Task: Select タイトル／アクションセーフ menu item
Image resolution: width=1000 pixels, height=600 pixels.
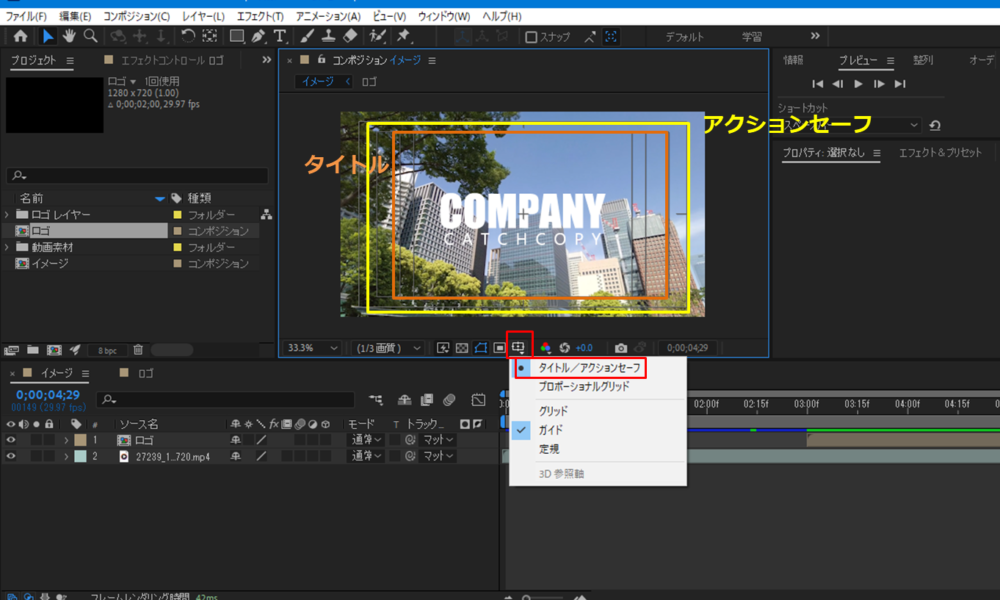Action: pyautogui.click(x=589, y=368)
